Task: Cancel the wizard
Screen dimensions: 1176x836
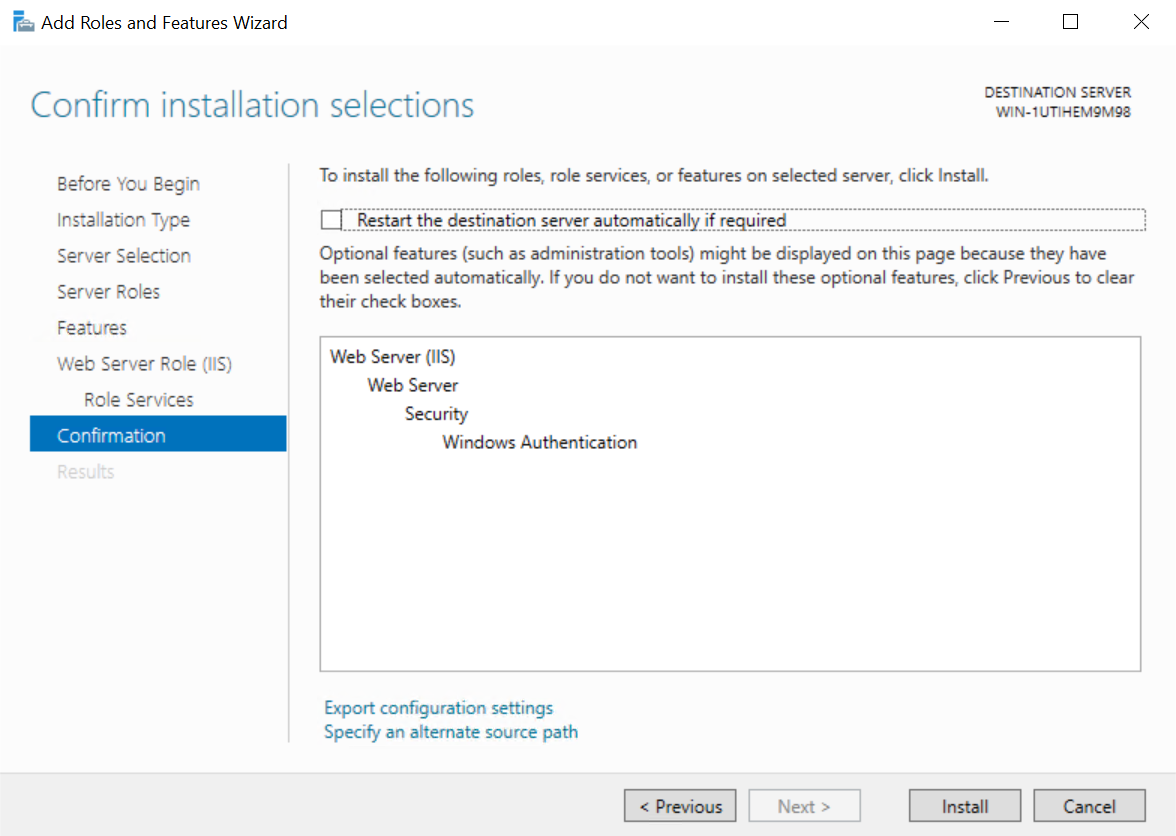Action: pos(1089,806)
